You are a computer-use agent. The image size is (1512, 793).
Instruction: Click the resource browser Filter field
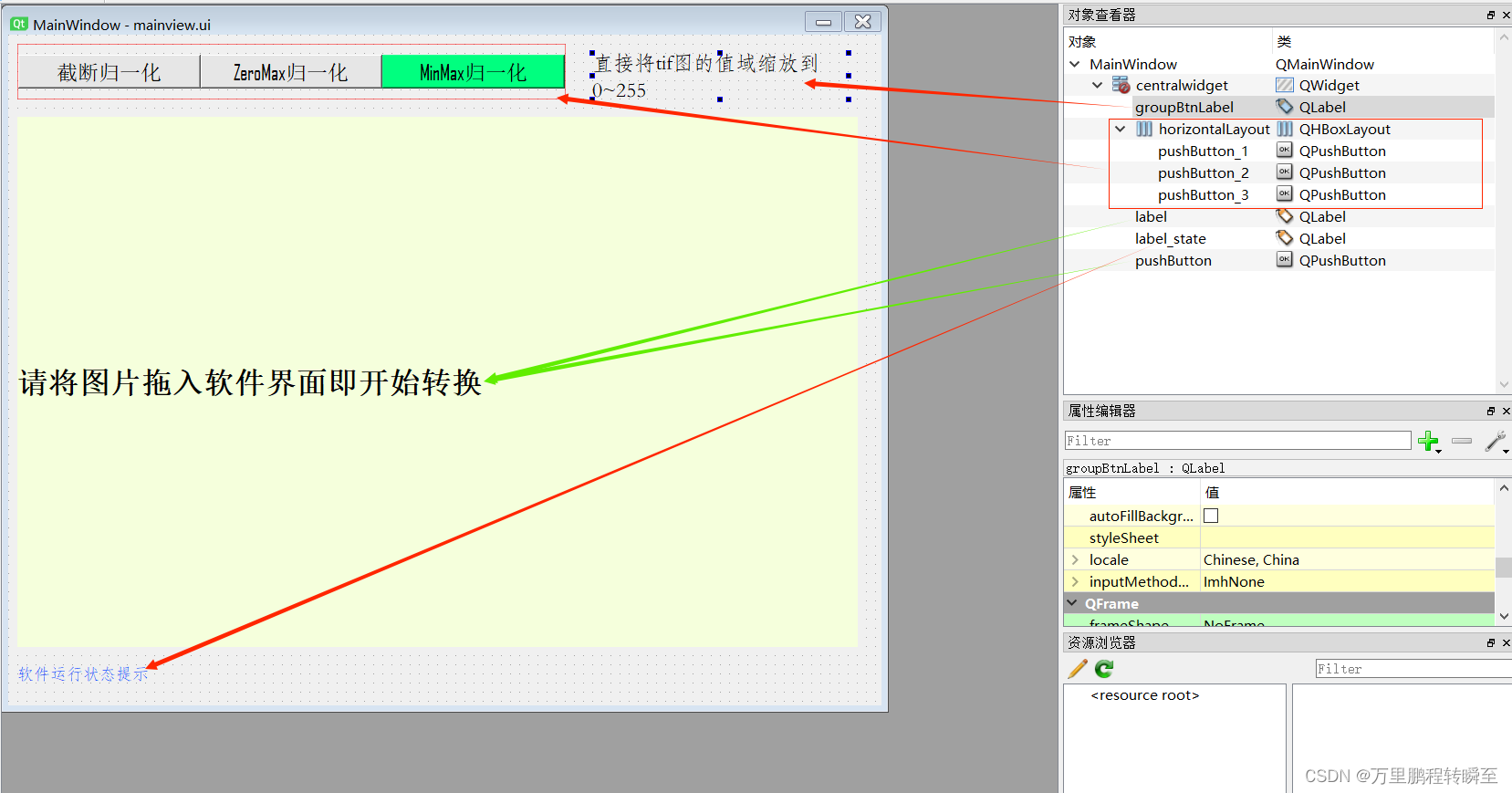[x=1413, y=669]
